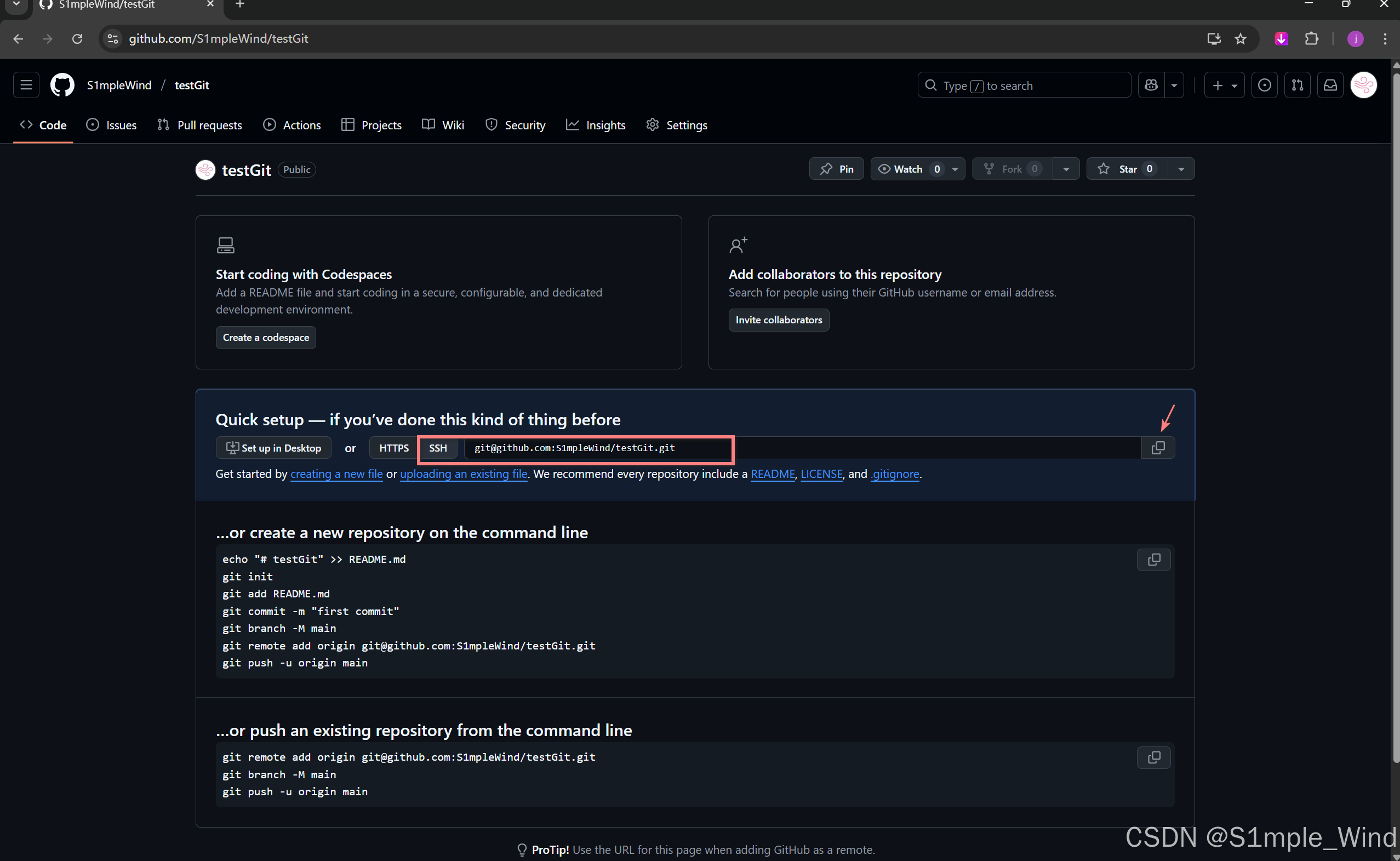Open the user avatar menu
Screen dimensions: 1400x861
tap(1364, 85)
